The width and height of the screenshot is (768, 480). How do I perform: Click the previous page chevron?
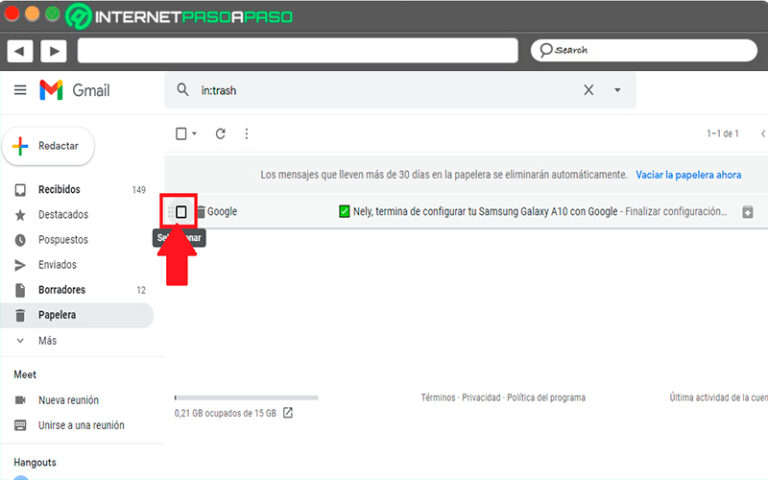pos(763,134)
